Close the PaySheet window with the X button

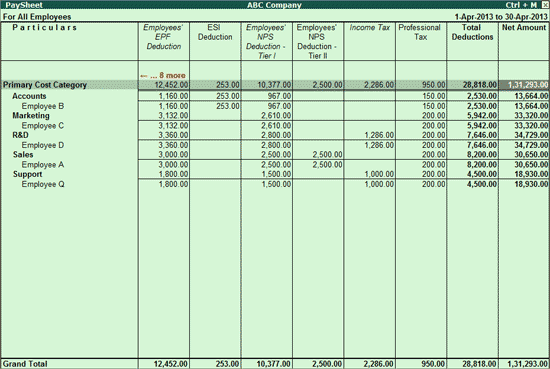(x=545, y=5)
